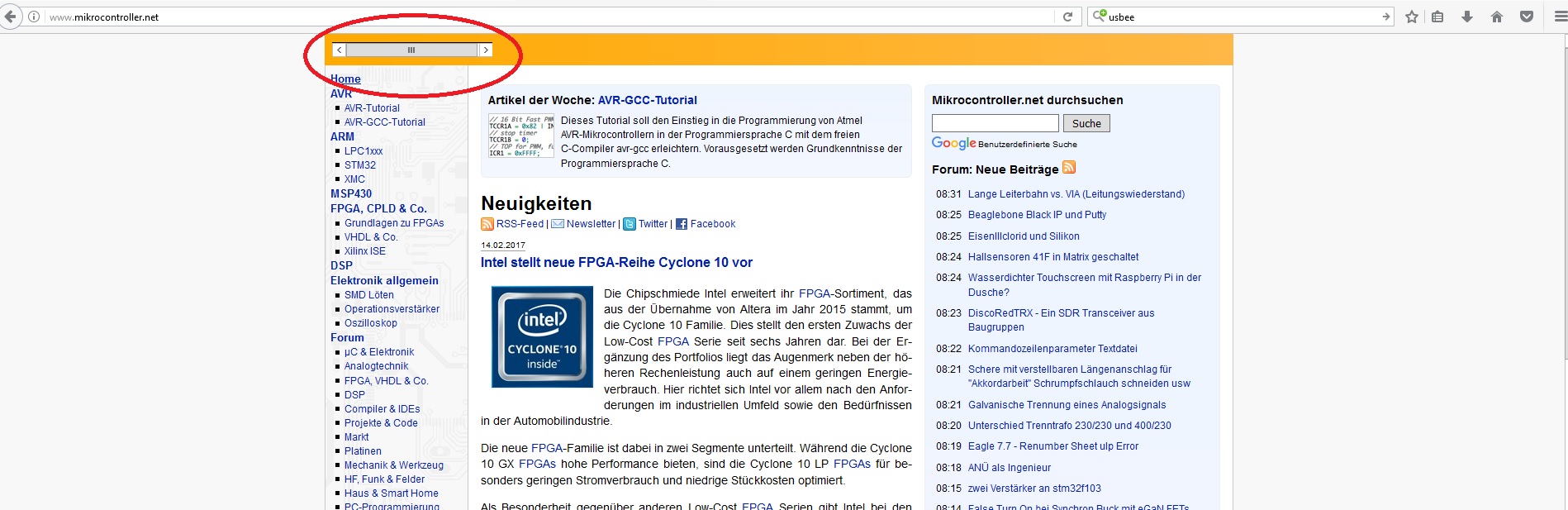
Task: Open SMD Löten link
Action: pos(369,295)
